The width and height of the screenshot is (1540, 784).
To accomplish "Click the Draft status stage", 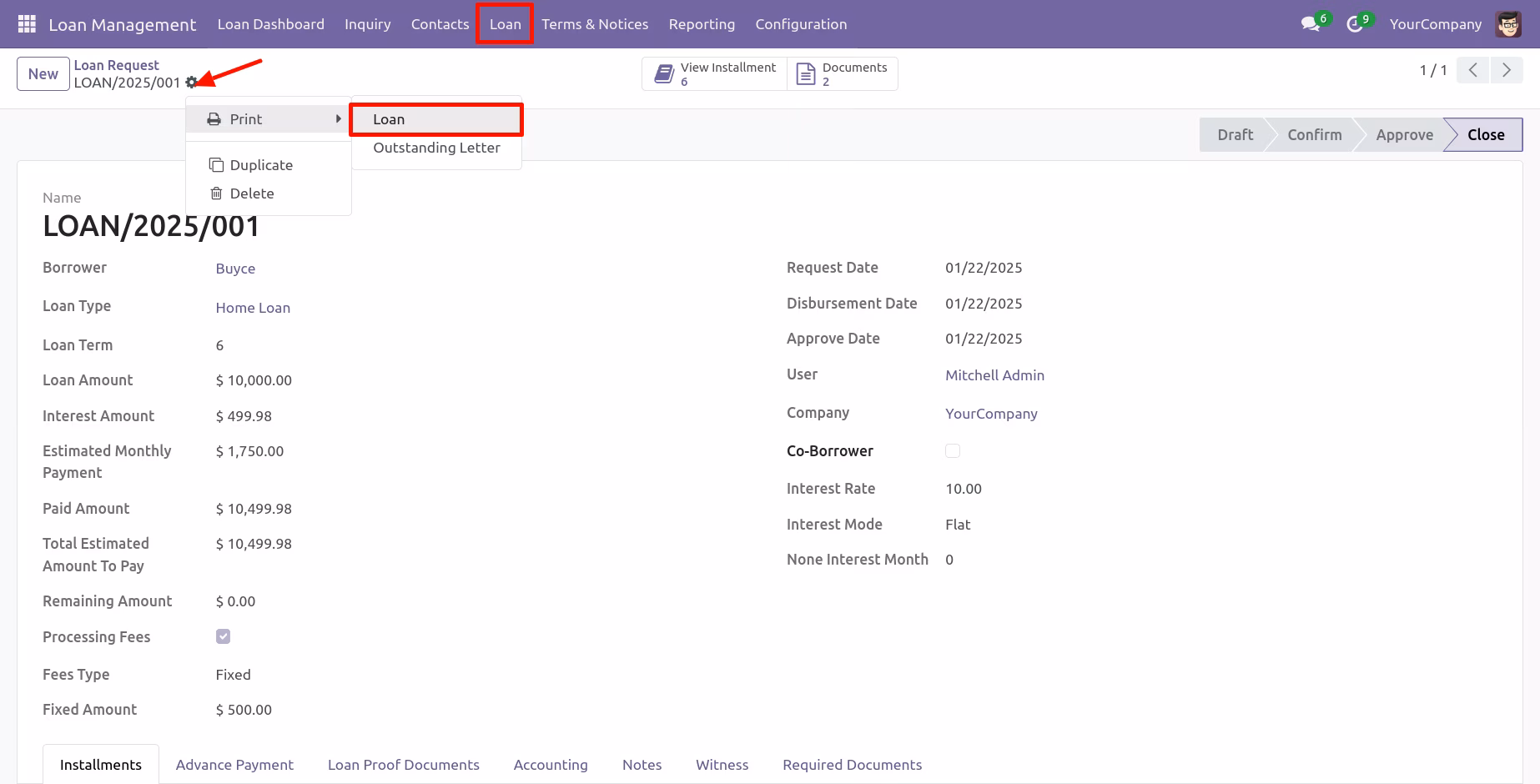I will click(x=1235, y=135).
